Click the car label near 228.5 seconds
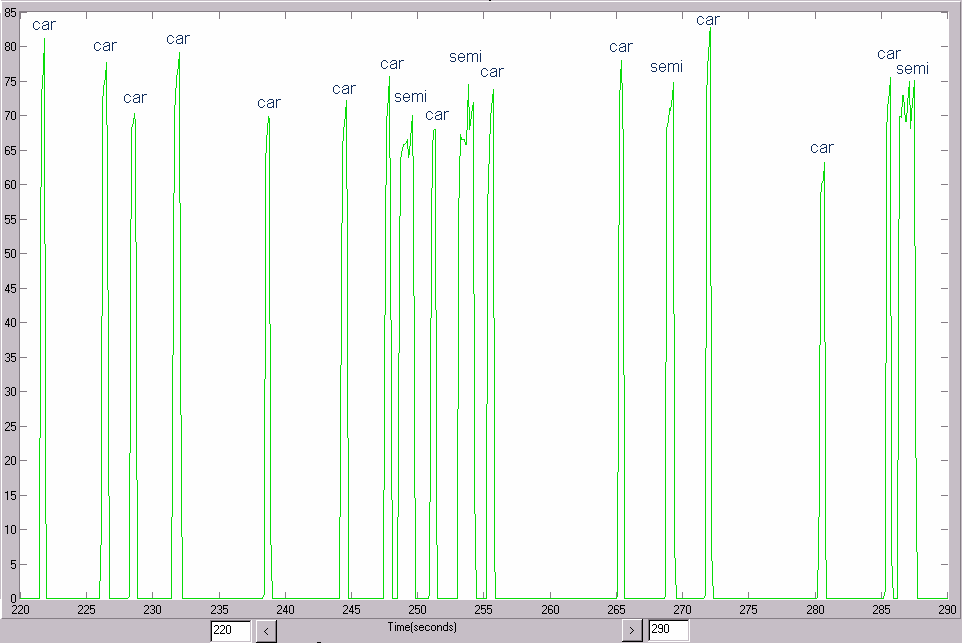Viewport: 962px width, 643px height. pyautogui.click(x=135, y=98)
